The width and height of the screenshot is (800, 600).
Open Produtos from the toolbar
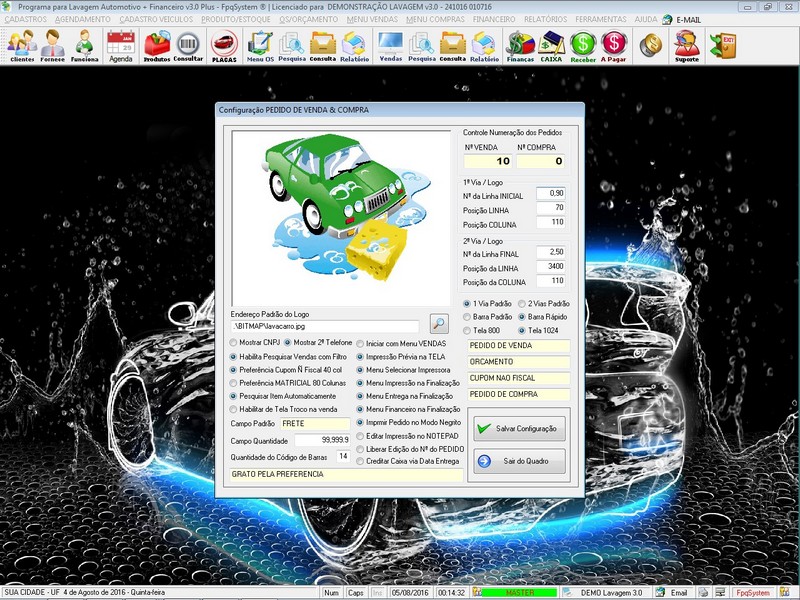[157, 45]
